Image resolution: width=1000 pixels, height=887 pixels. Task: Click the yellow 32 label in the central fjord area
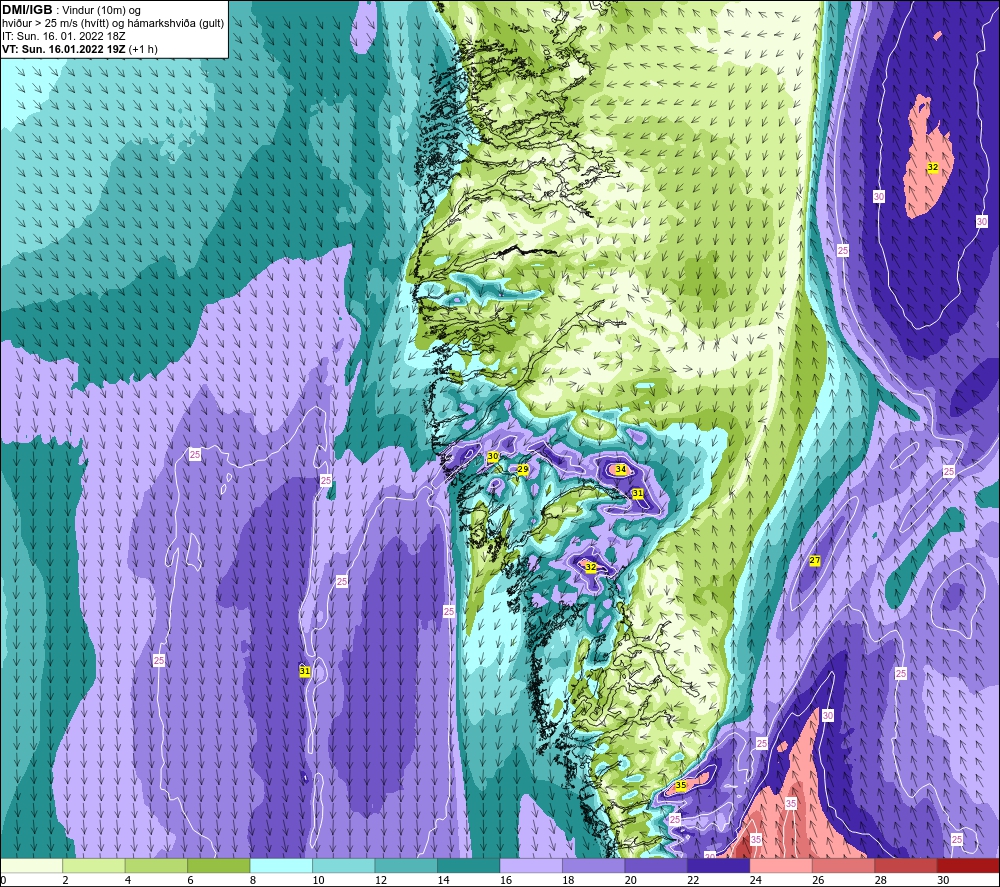(x=591, y=567)
